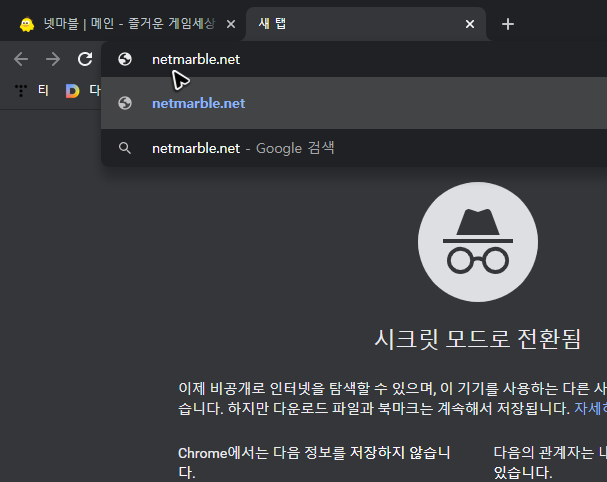This screenshot has width=607, height=482.
Task: Switch to the 넷마블 메인 tab
Action: (x=123, y=24)
